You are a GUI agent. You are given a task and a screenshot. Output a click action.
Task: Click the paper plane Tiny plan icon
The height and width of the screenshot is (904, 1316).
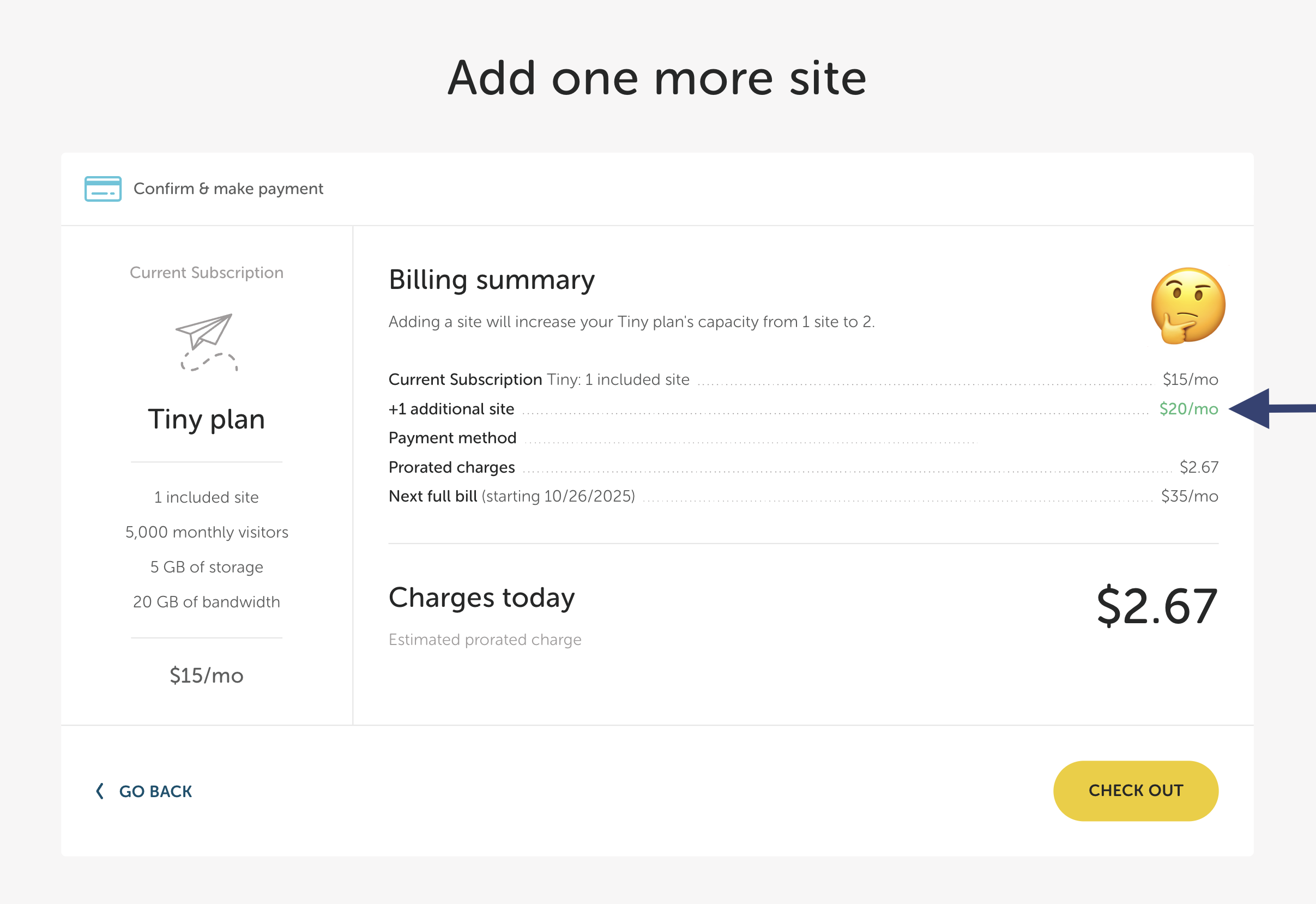point(206,341)
